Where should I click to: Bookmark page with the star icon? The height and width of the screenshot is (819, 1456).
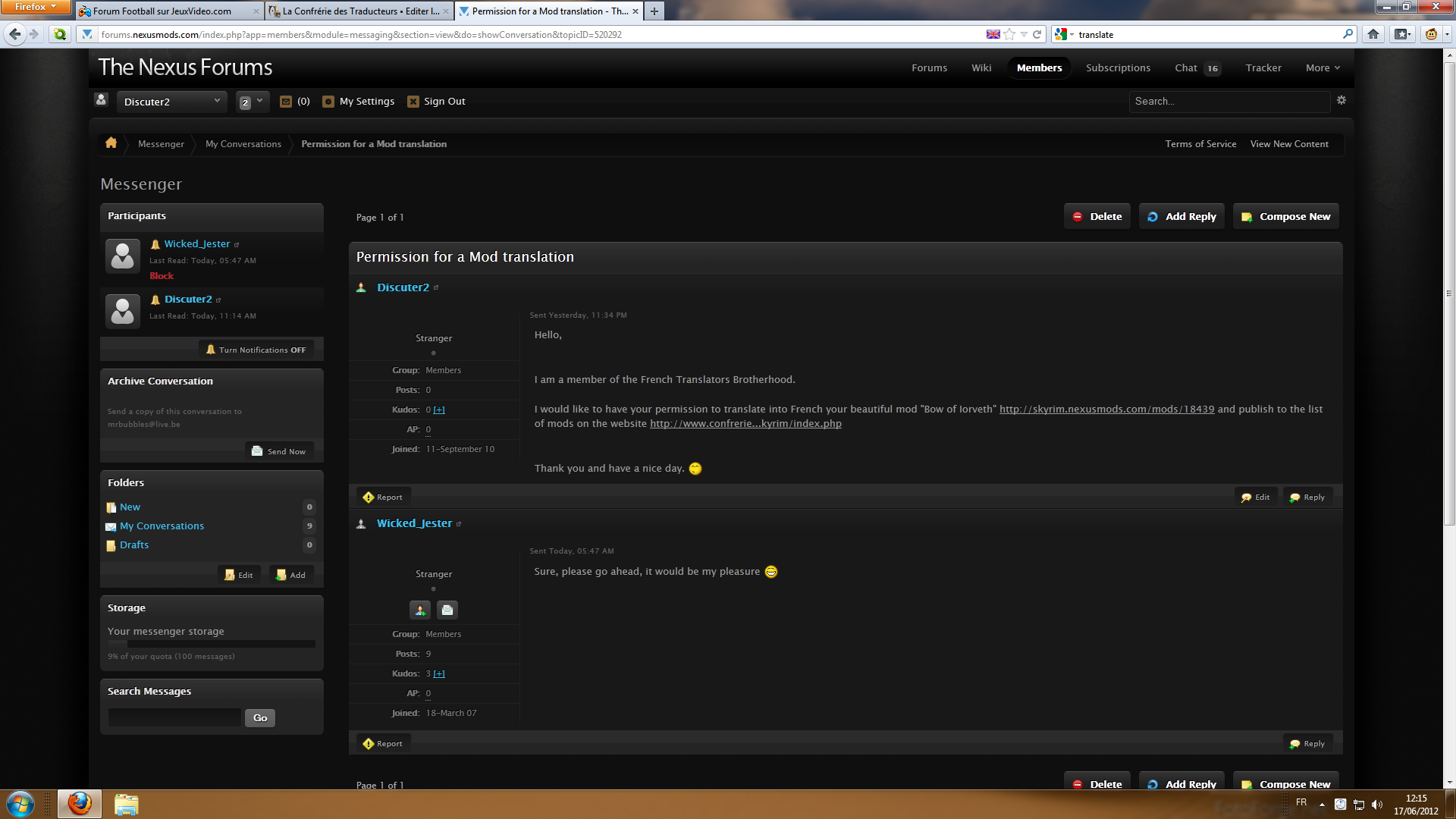click(x=1009, y=34)
